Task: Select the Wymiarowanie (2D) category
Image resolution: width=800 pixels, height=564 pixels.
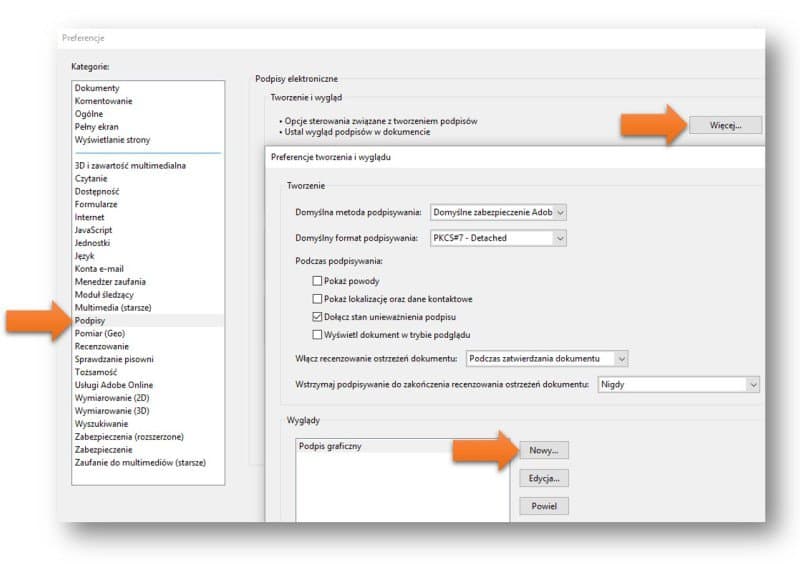Action: point(147,398)
